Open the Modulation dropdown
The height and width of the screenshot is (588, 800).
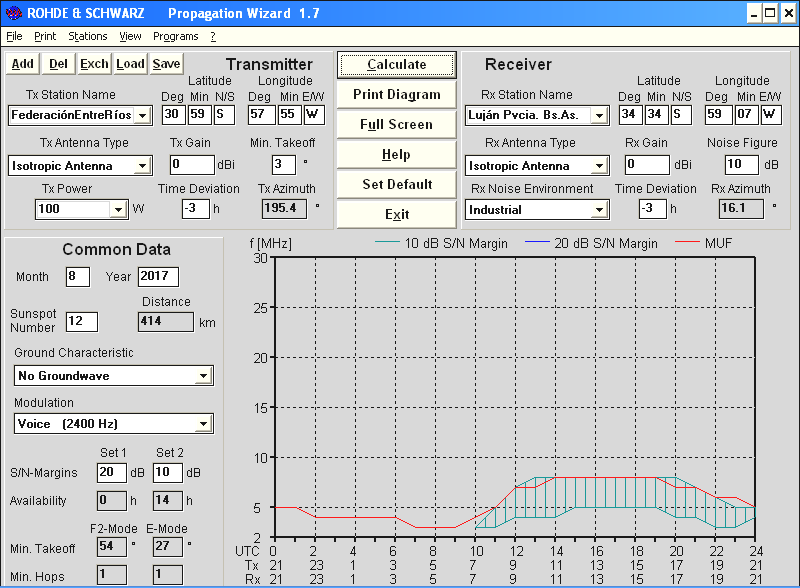[x=203, y=424]
